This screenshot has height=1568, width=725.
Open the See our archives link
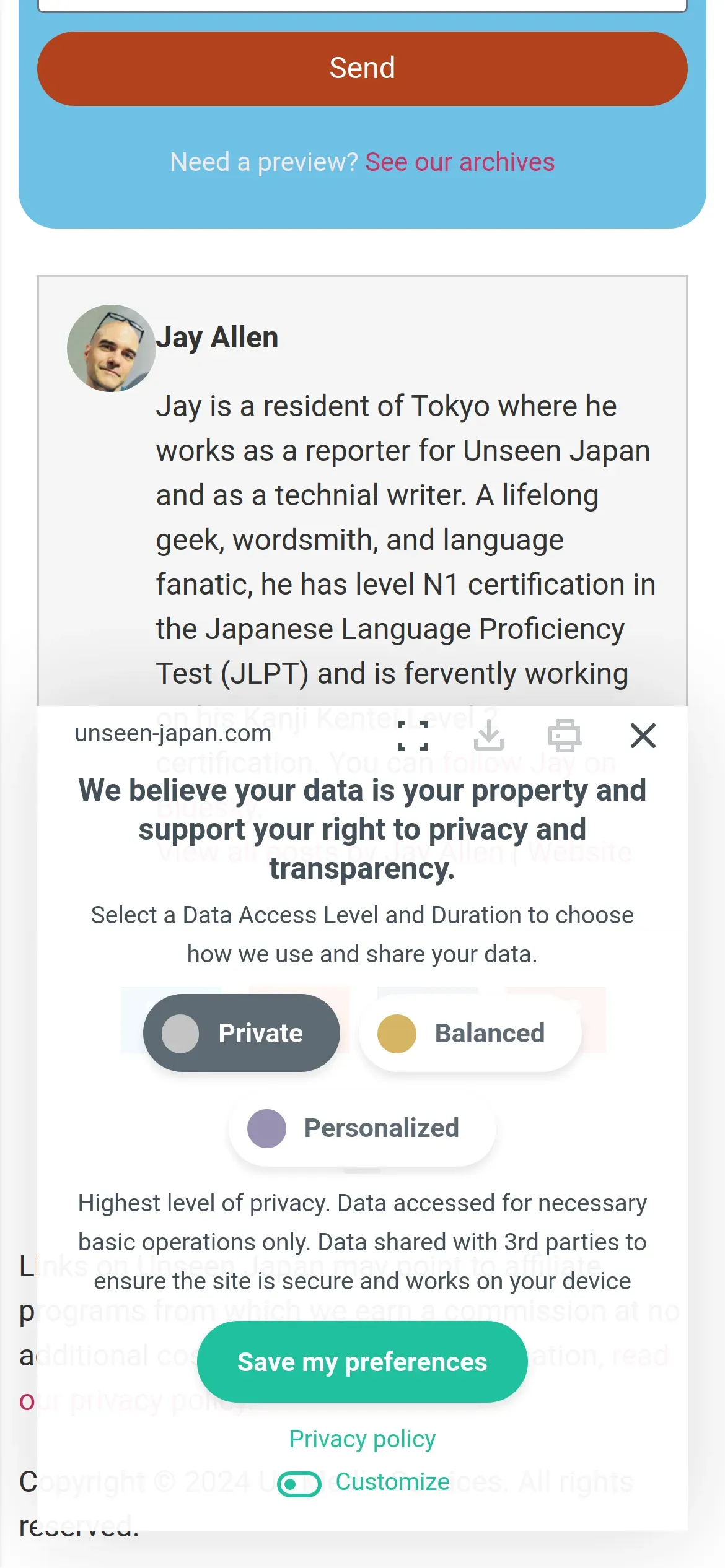pos(460,162)
